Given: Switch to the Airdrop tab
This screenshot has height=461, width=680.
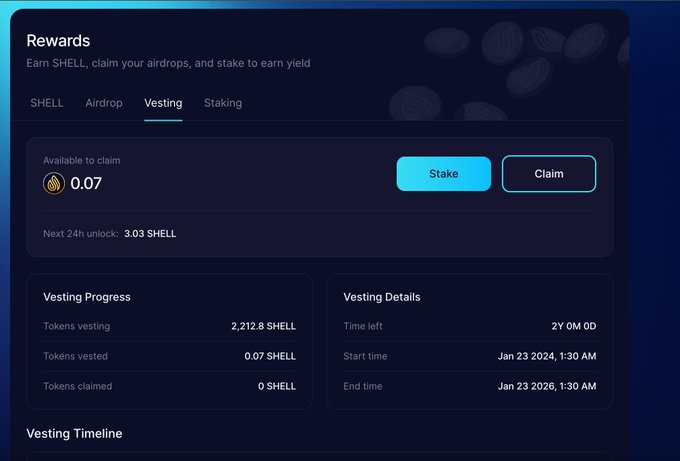Looking at the screenshot, I should [x=104, y=103].
